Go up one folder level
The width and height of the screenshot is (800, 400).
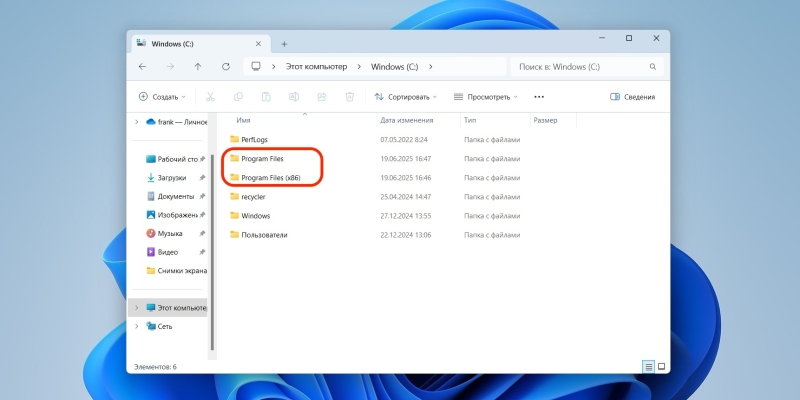coord(198,67)
